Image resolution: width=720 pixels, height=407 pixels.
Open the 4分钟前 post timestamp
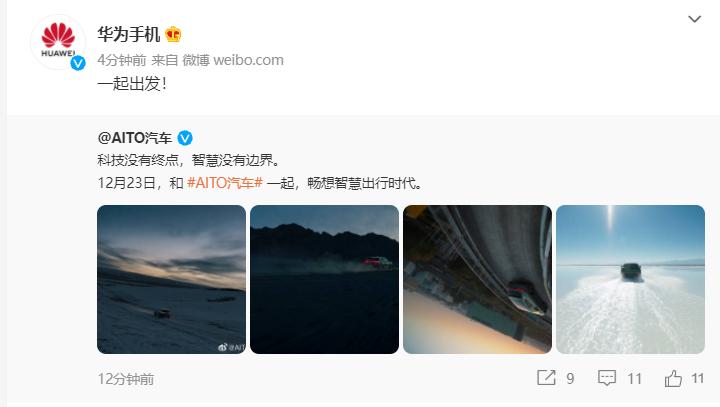tap(122, 60)
